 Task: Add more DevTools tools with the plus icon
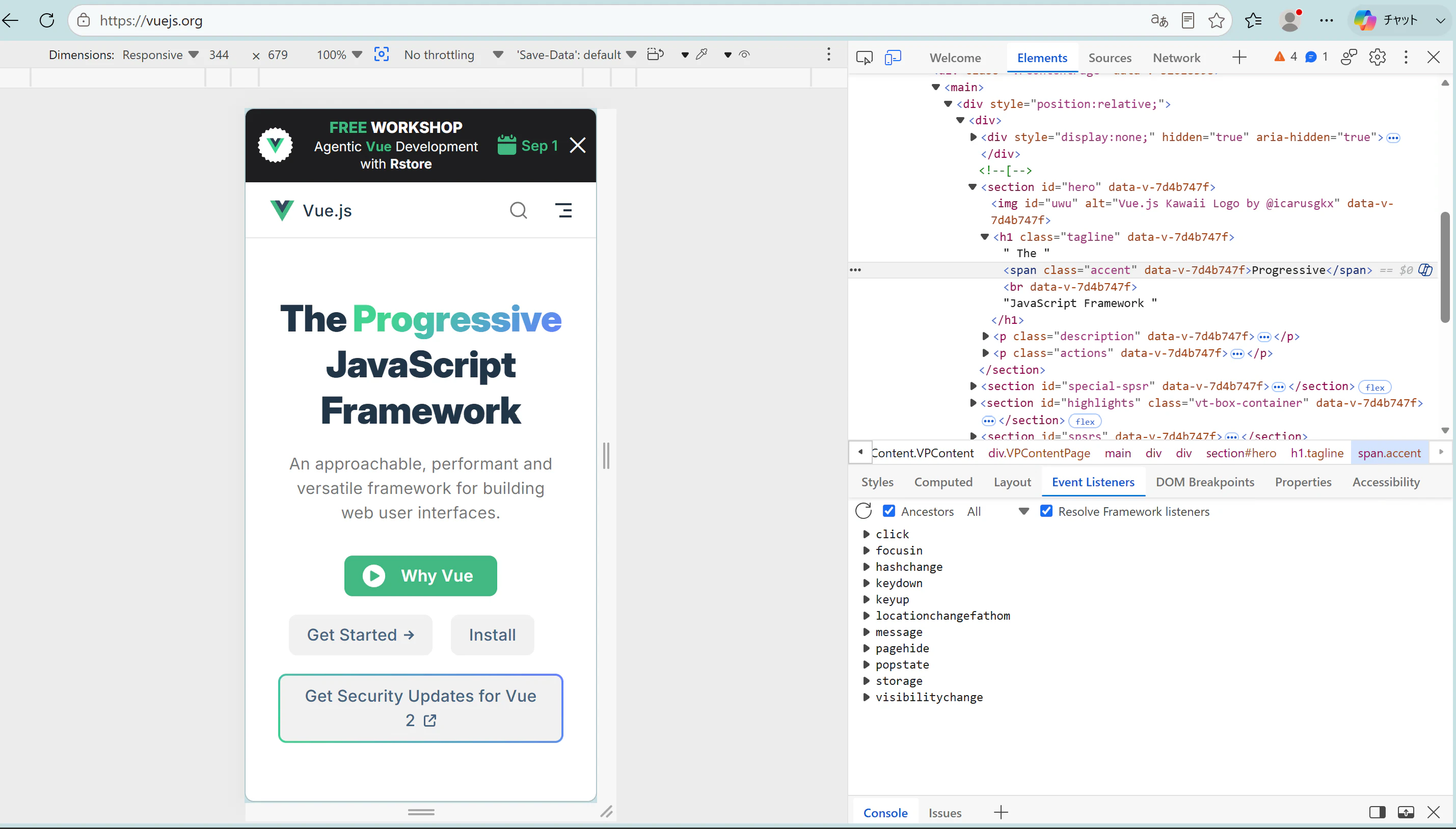[x=1239, y=58]
